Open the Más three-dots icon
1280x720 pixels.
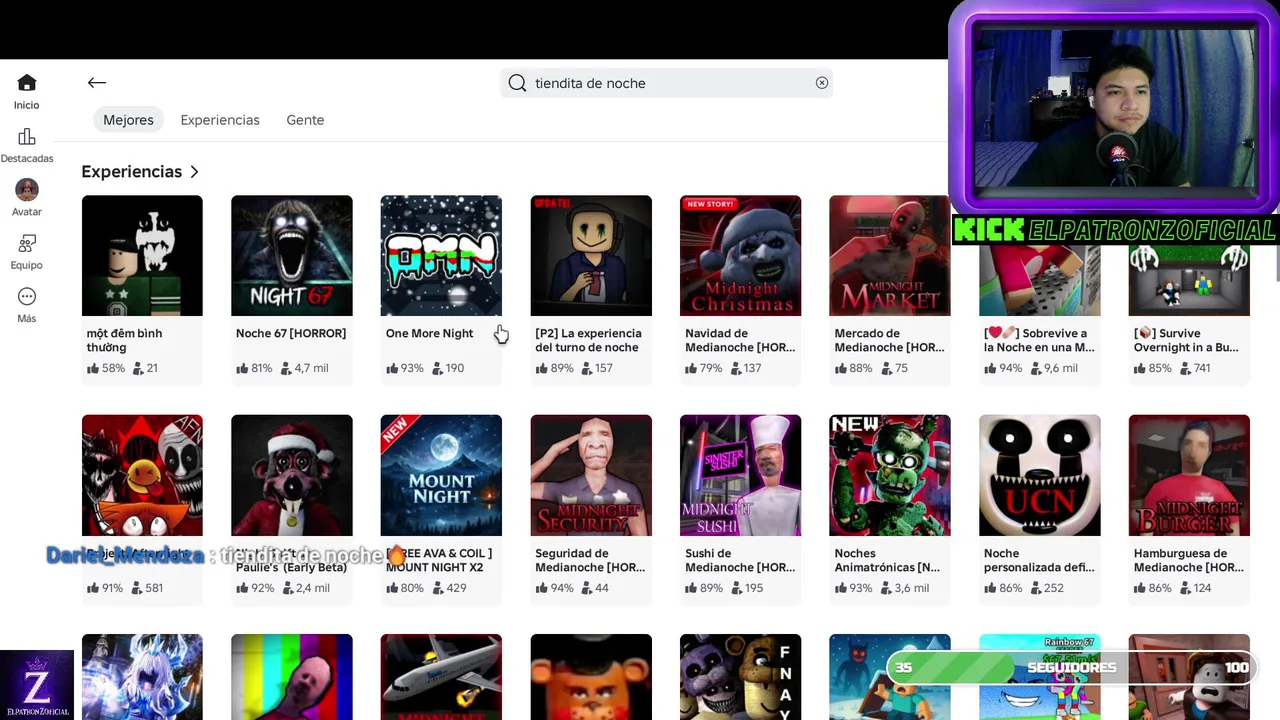click(27, 297)
